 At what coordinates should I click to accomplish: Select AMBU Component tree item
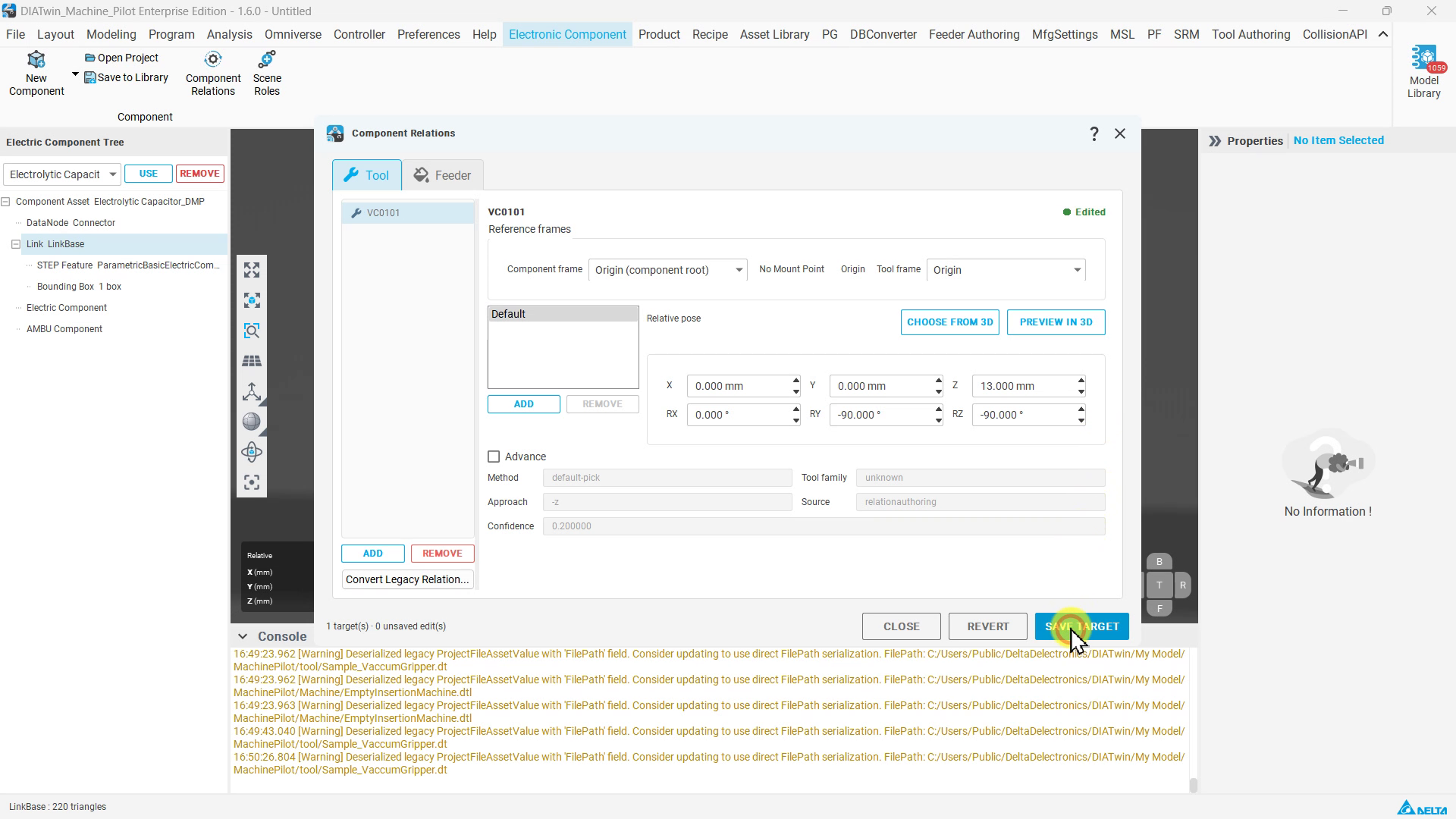(x=64, y=329)
